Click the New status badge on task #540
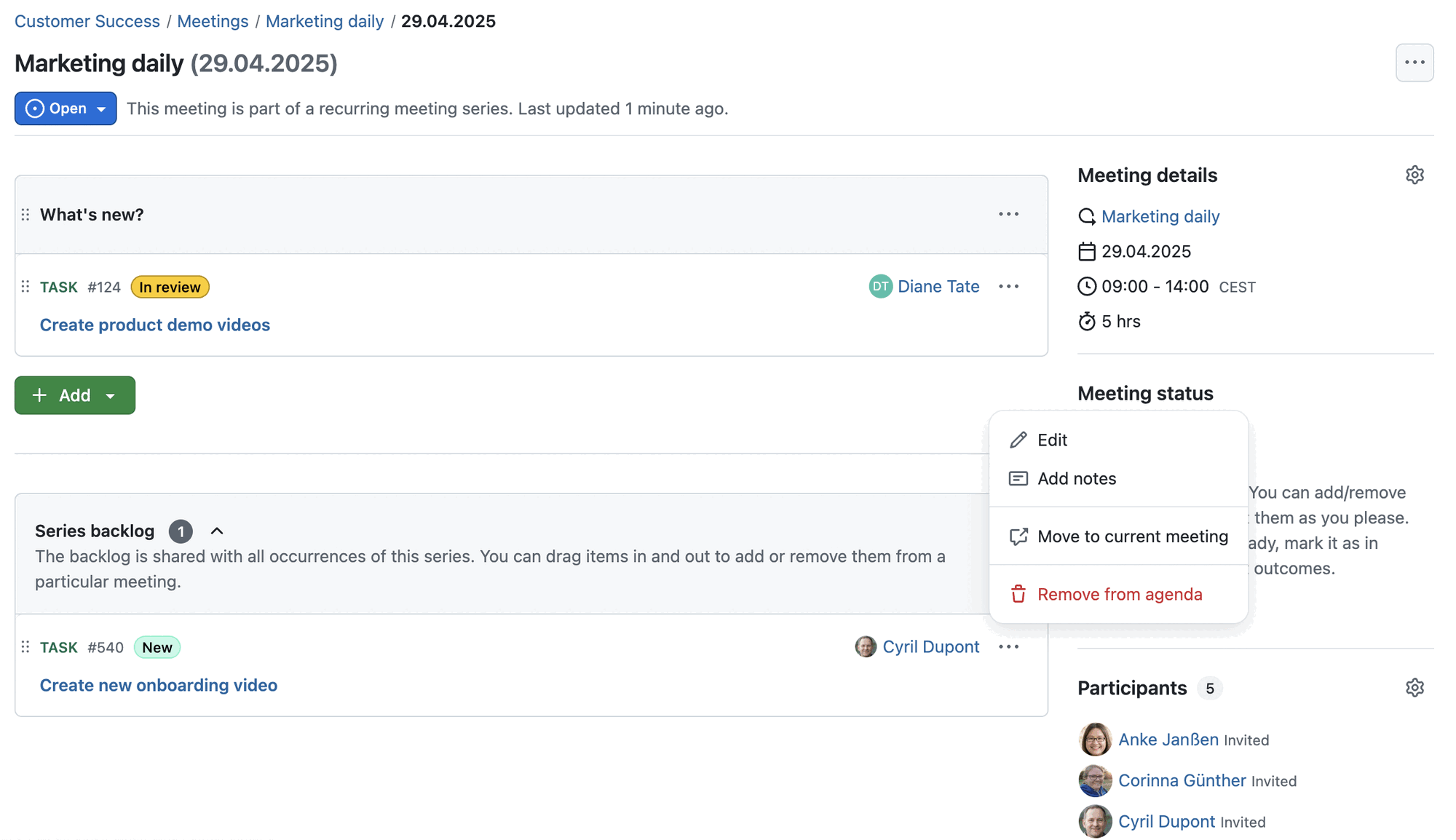The height and width of the screenshot is (840, 1456). (x=157, y=647)
